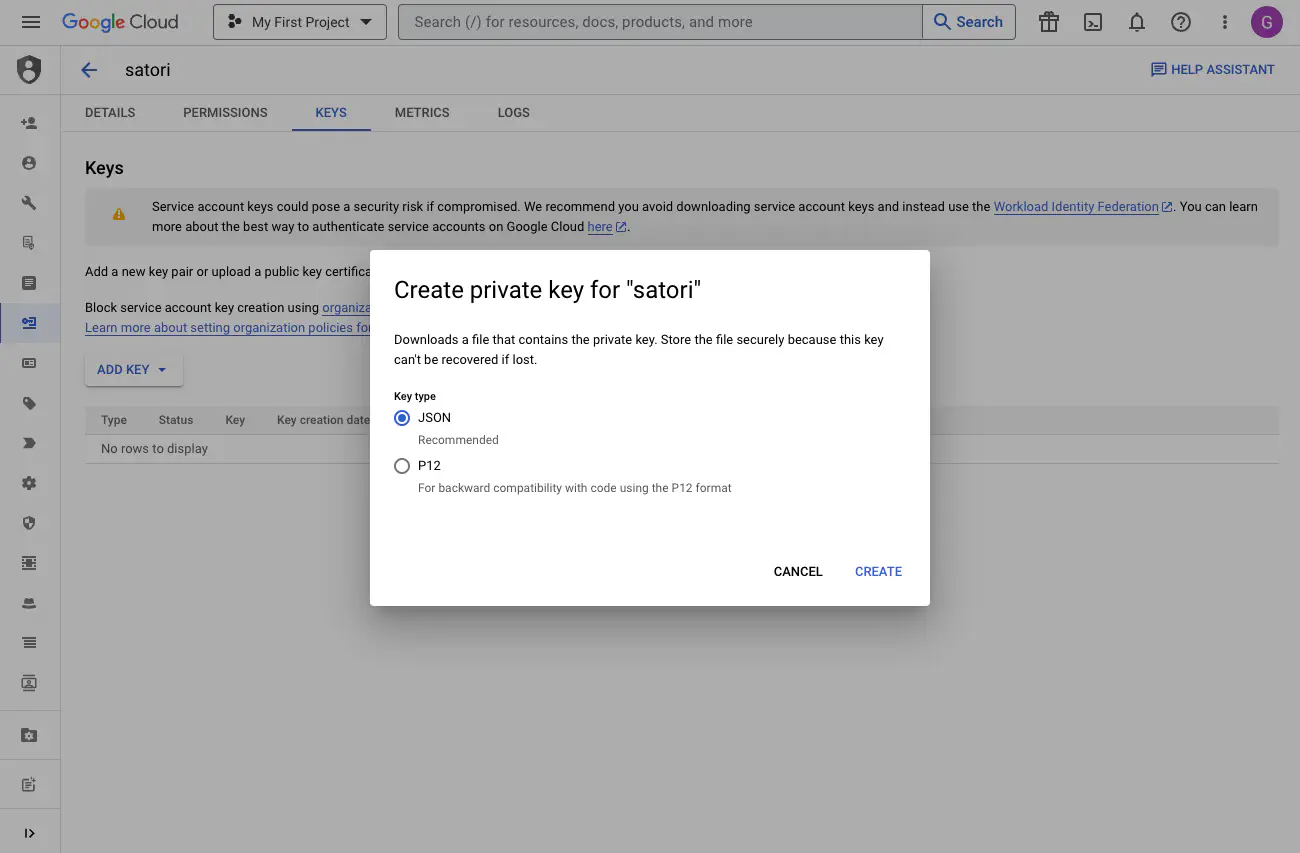Click the IAM & Admin shield icon
Viewport: 1300px width, 853px height.
29,70
